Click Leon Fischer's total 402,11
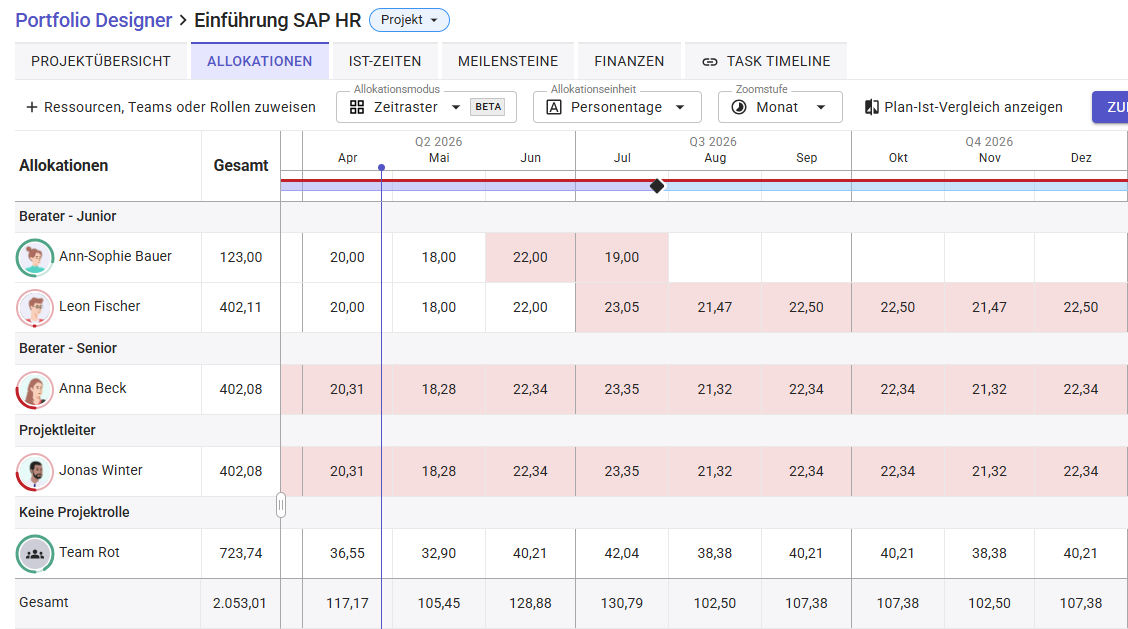The width and height of the screenshot is (1128, 629). pos(241,307)
